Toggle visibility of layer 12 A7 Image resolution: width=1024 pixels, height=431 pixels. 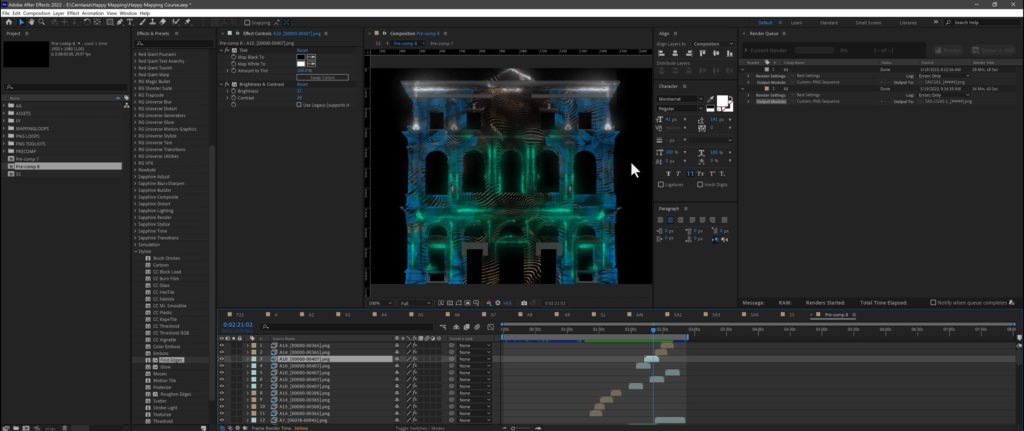point(221,420)
